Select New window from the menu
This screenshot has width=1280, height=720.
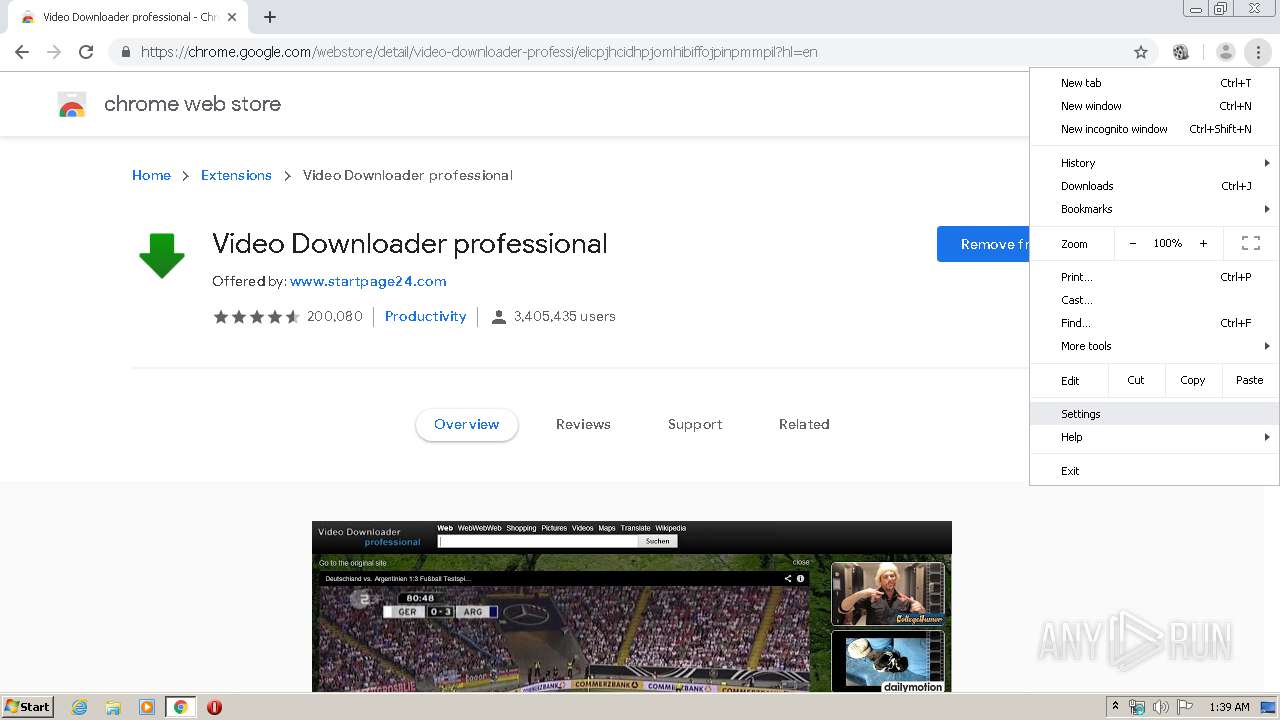click(1154, 106)
